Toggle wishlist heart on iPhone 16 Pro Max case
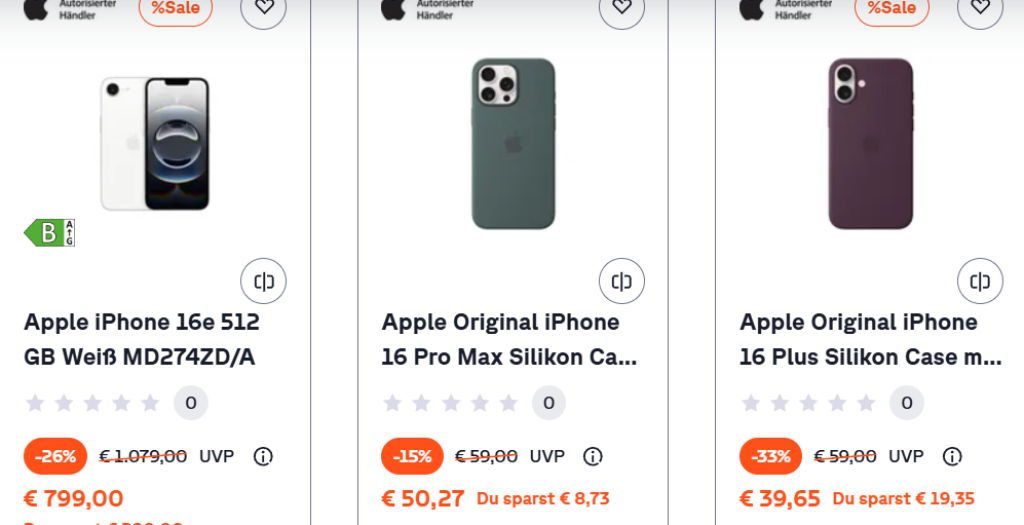 pyautogui.click(x=621, y=8)
